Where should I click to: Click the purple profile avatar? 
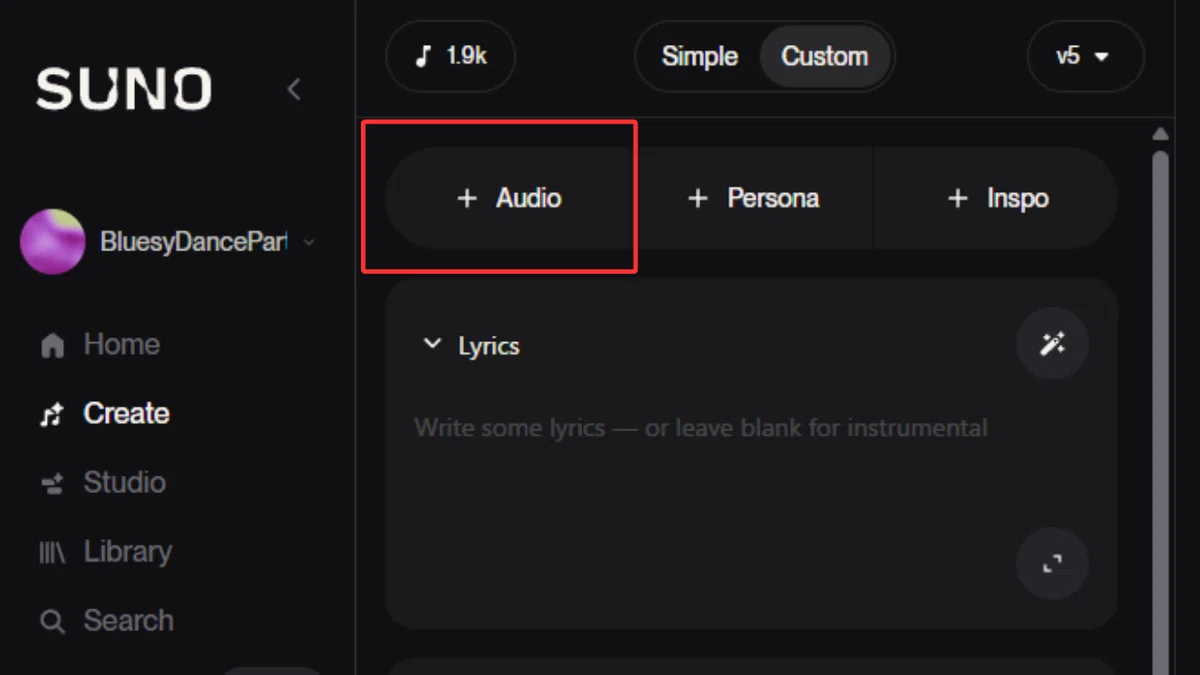tap(52, 242)
